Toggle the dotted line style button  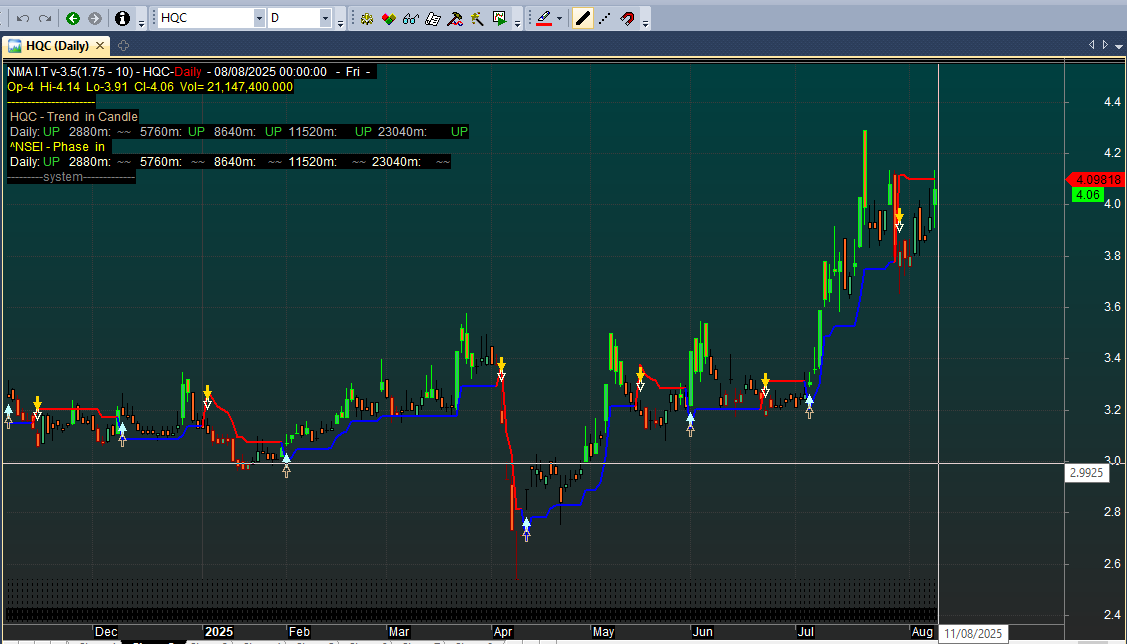(x=604, y=19)
